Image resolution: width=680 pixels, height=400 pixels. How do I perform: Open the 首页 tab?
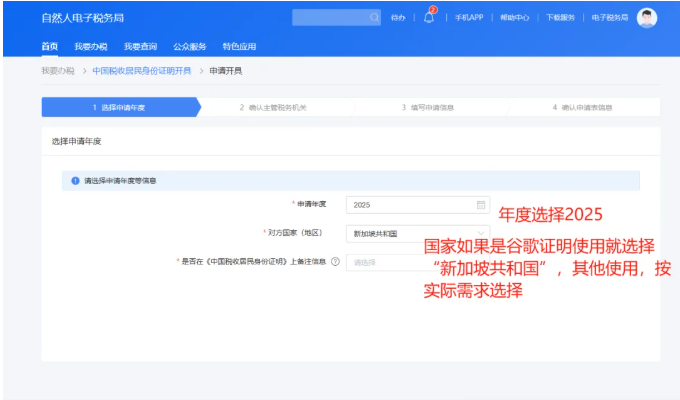[x=49, y=46]
